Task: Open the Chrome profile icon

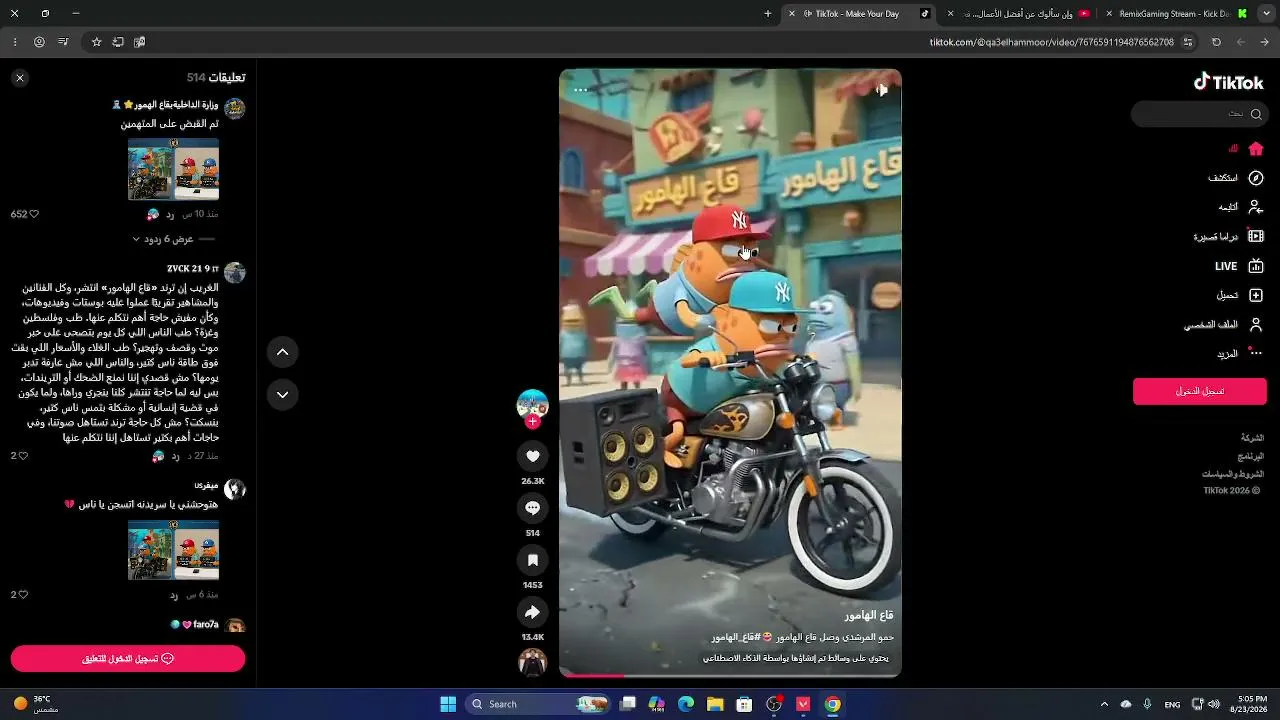Action: coord(39,42)
